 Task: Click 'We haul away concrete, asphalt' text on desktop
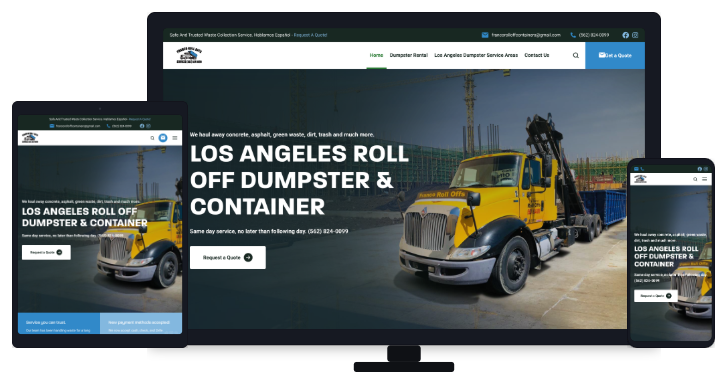coord(282,134)
